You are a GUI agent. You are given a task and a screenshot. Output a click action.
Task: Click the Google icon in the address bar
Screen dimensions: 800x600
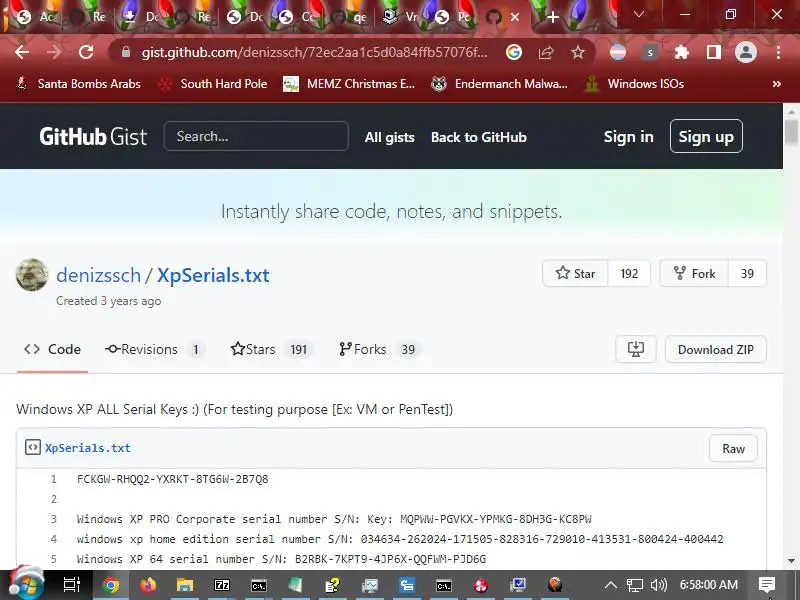coord(514,52)
